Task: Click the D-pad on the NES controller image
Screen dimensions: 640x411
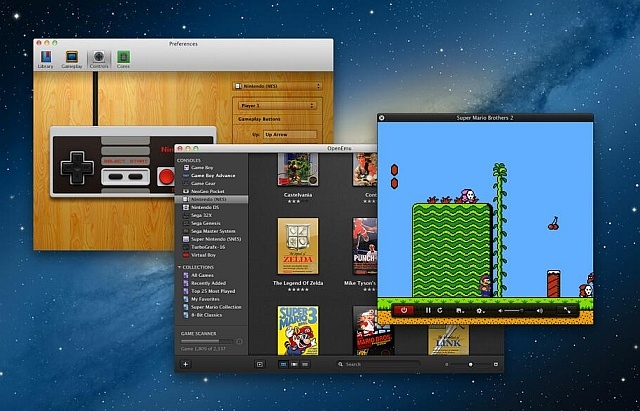Action: [77, 168]
